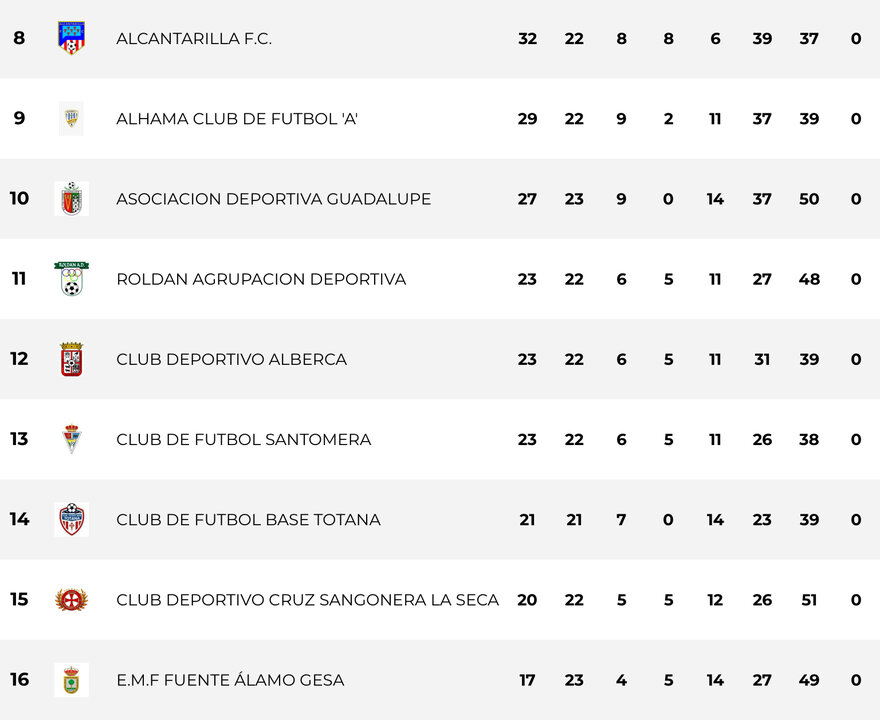This screenshot has height=720, width=880.
Task: Open the Asociacion Deportiva Guadalupe crest
Action: [x=71, y=199]
